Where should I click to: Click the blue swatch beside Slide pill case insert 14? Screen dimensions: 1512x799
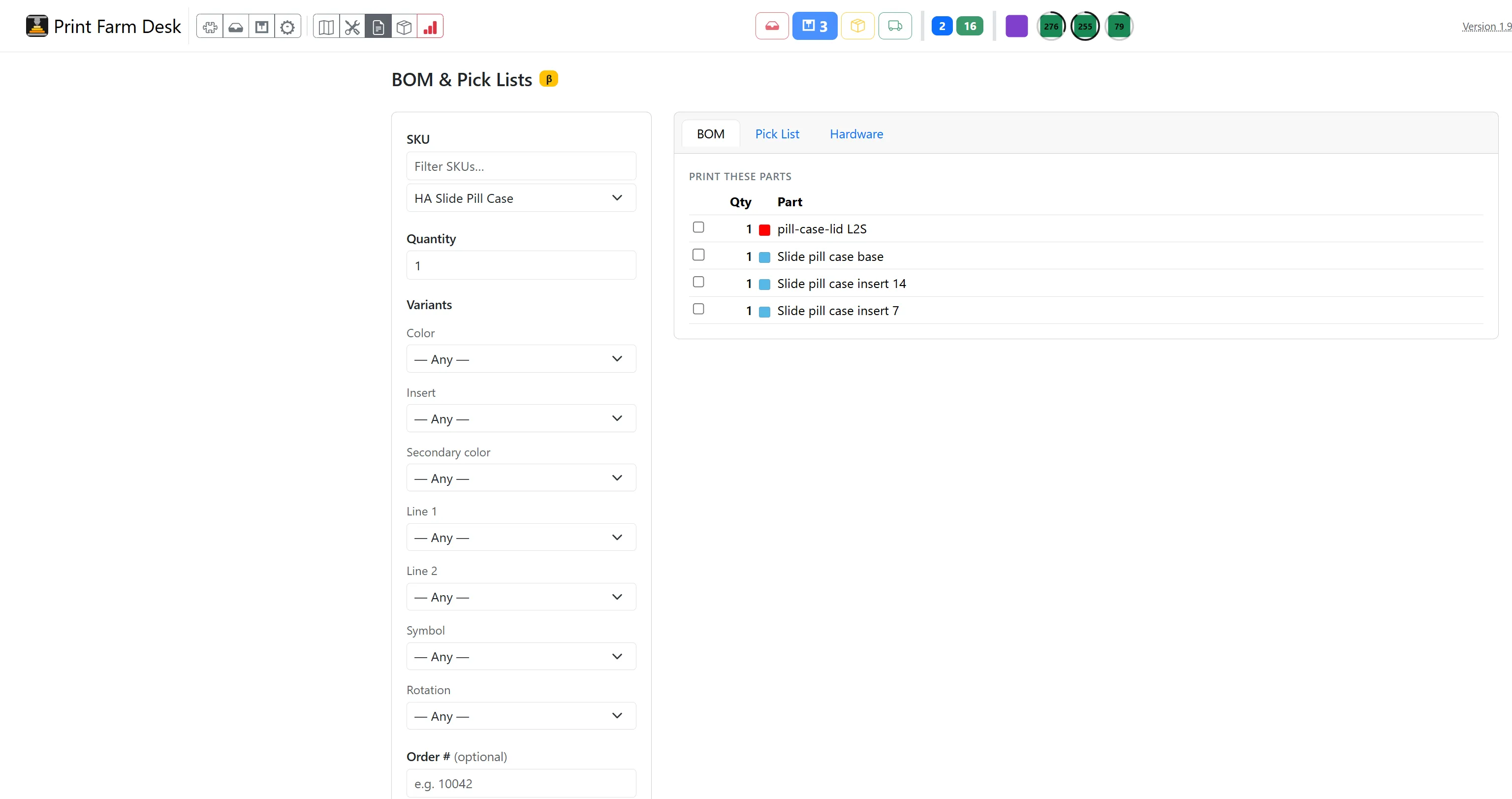click(764, 284)
